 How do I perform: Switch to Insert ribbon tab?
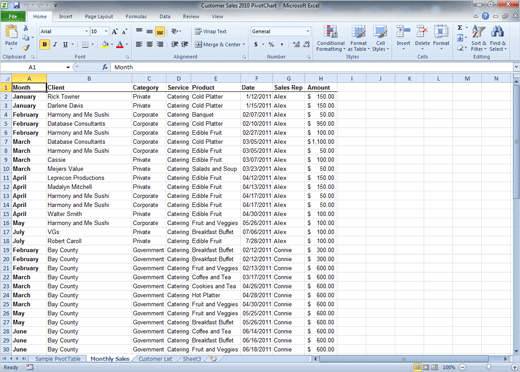point(66,16)
